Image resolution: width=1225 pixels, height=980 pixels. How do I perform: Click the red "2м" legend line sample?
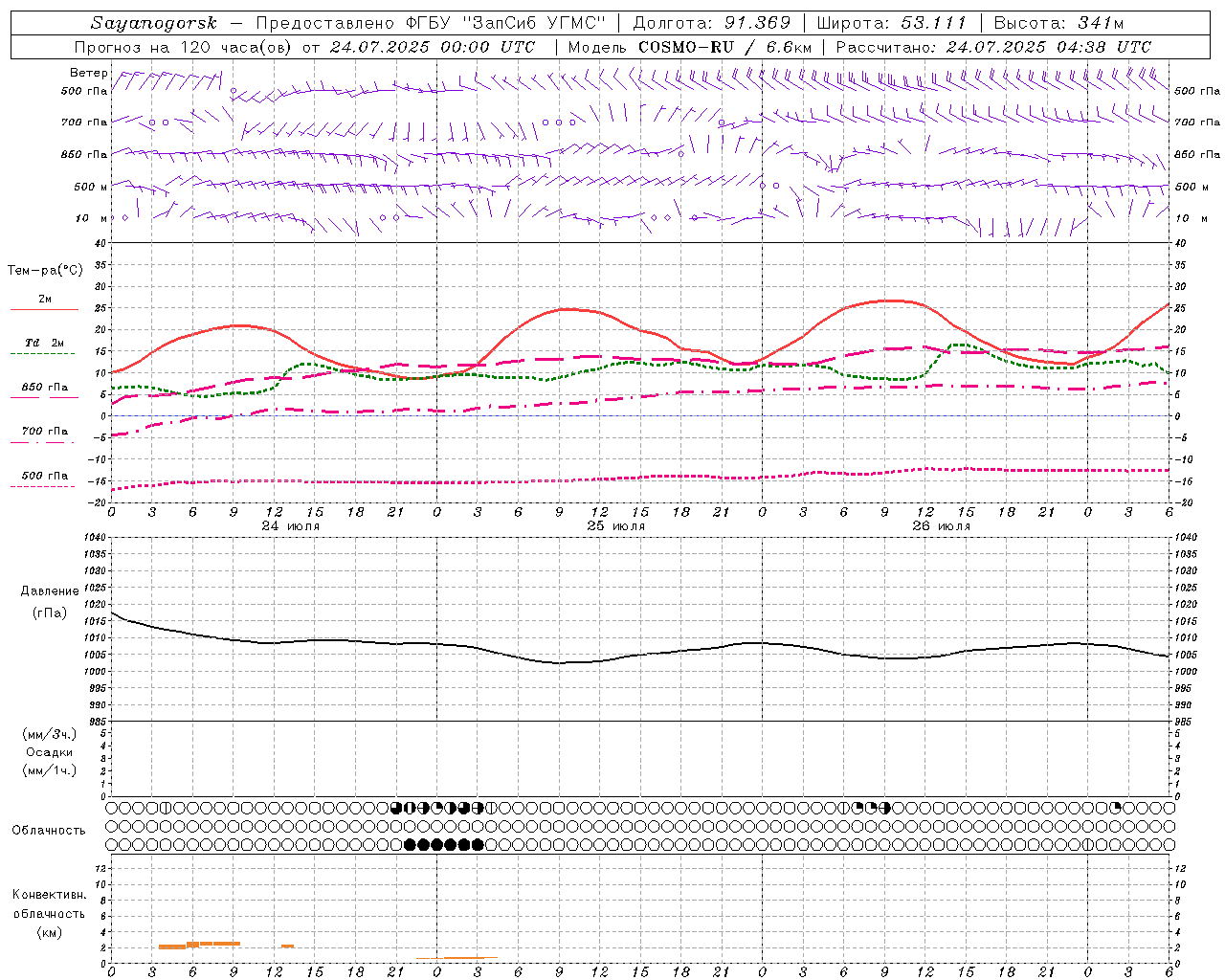44,309
